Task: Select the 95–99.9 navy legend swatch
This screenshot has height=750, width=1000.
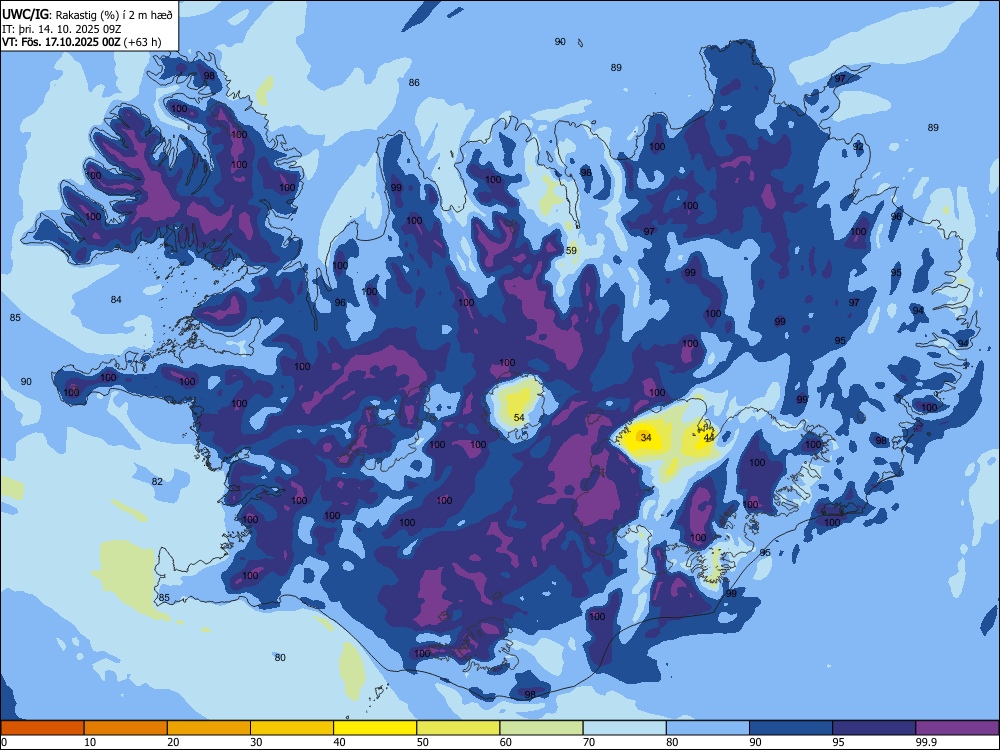Action: (x=874, y=728)
